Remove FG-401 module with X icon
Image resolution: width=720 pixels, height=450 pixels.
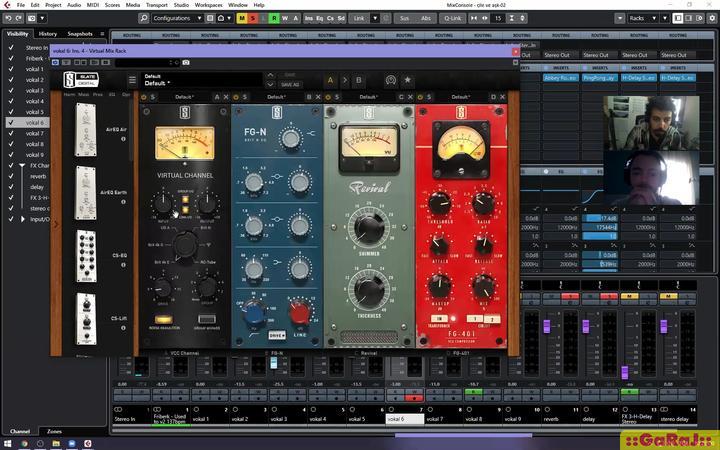502,97
